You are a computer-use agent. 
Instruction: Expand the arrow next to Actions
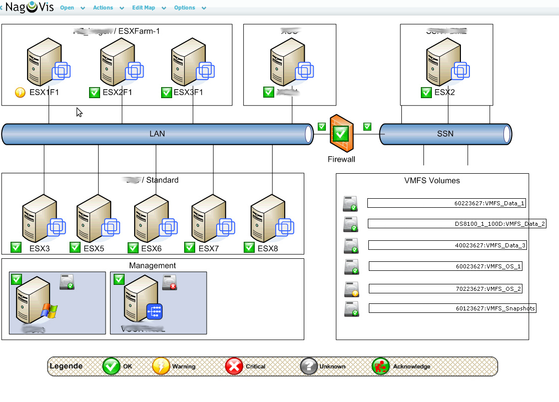[x=122, y=8]
